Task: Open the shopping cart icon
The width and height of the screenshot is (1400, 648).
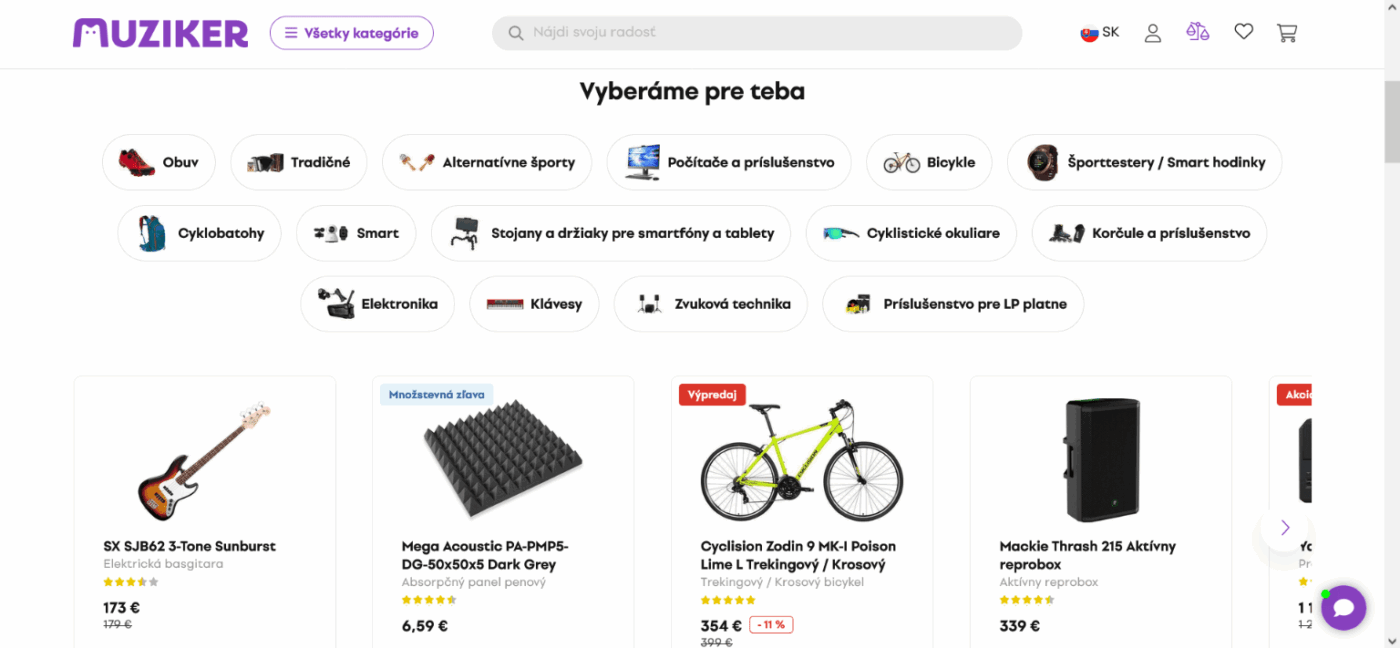Action: coord(1287,32)
